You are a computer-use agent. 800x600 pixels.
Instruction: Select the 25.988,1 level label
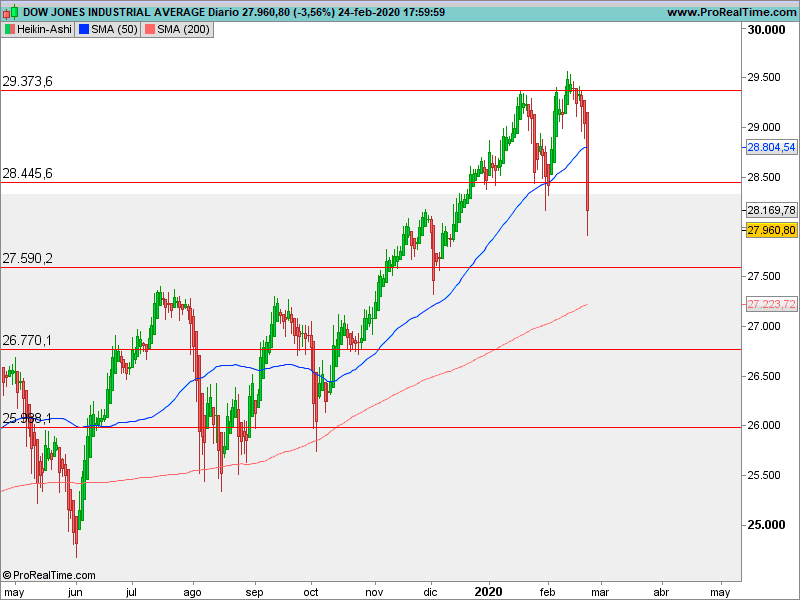click(28, 418)
